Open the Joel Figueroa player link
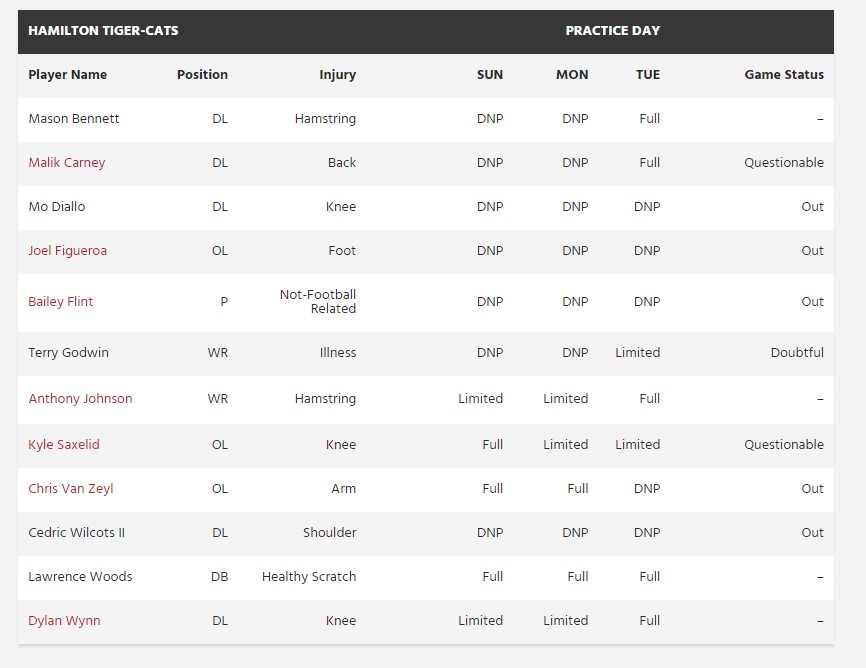 point(67,251)
